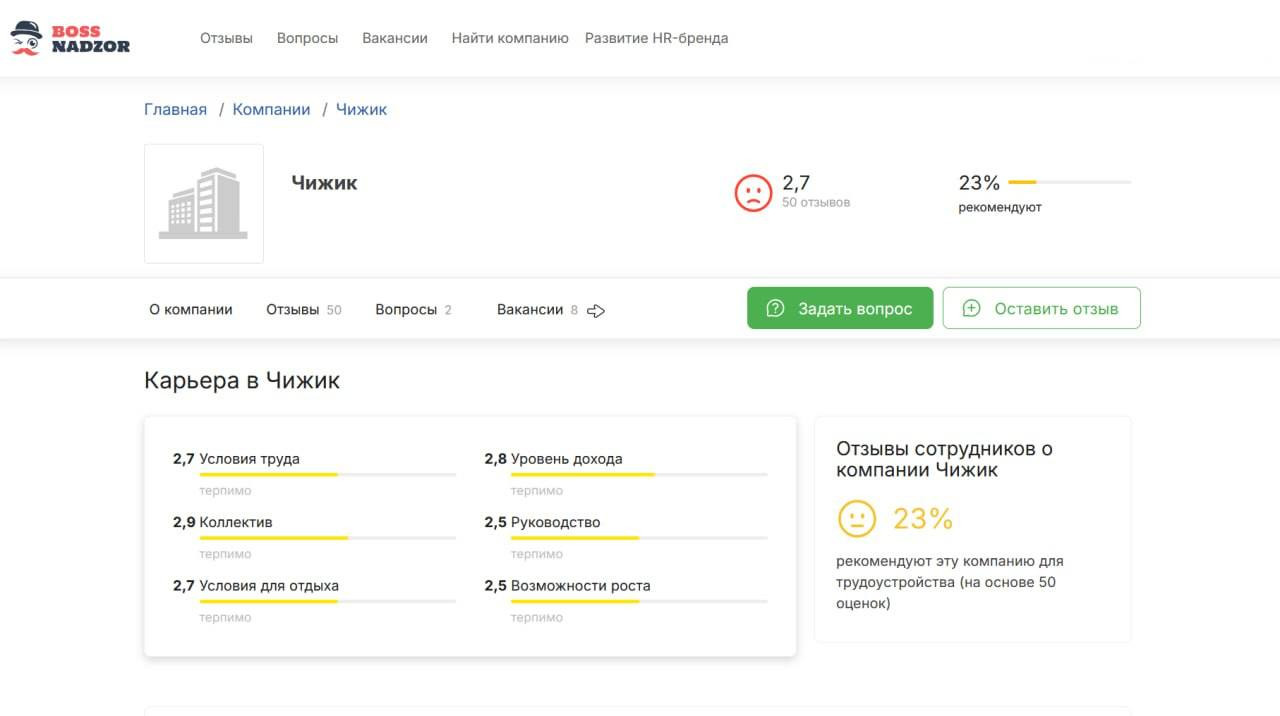Screen dimensions: 1280x716
Task: Open Найти компанию page
Action: point(510,38)
